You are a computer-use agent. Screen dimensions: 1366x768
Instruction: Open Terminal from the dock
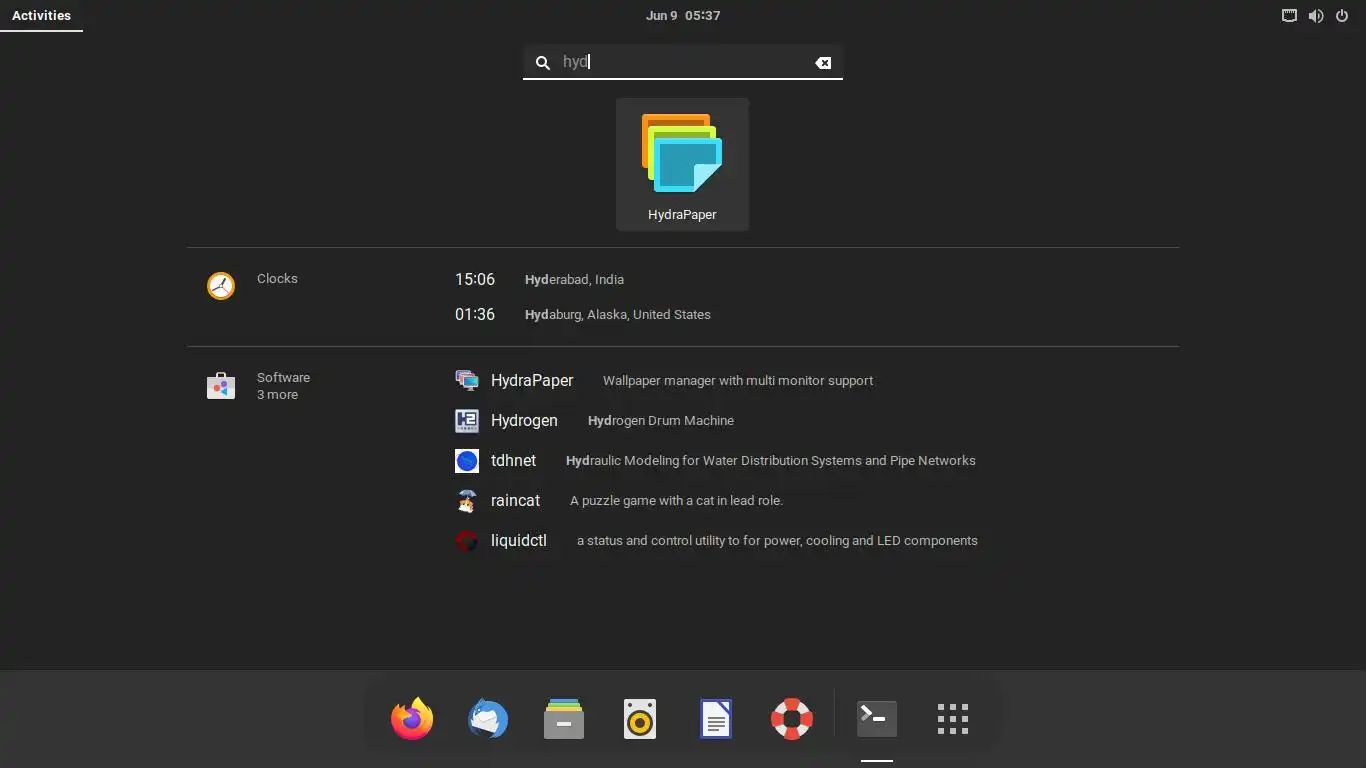[x=877, y=718]
